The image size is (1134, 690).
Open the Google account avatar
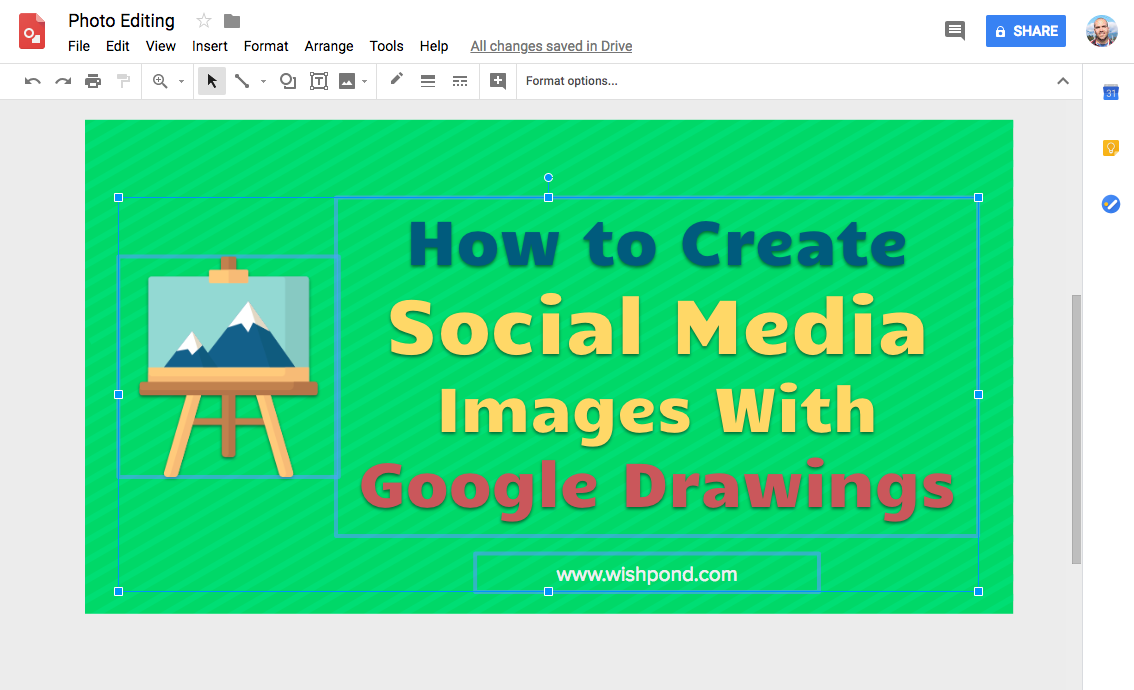click(1101, 31)
